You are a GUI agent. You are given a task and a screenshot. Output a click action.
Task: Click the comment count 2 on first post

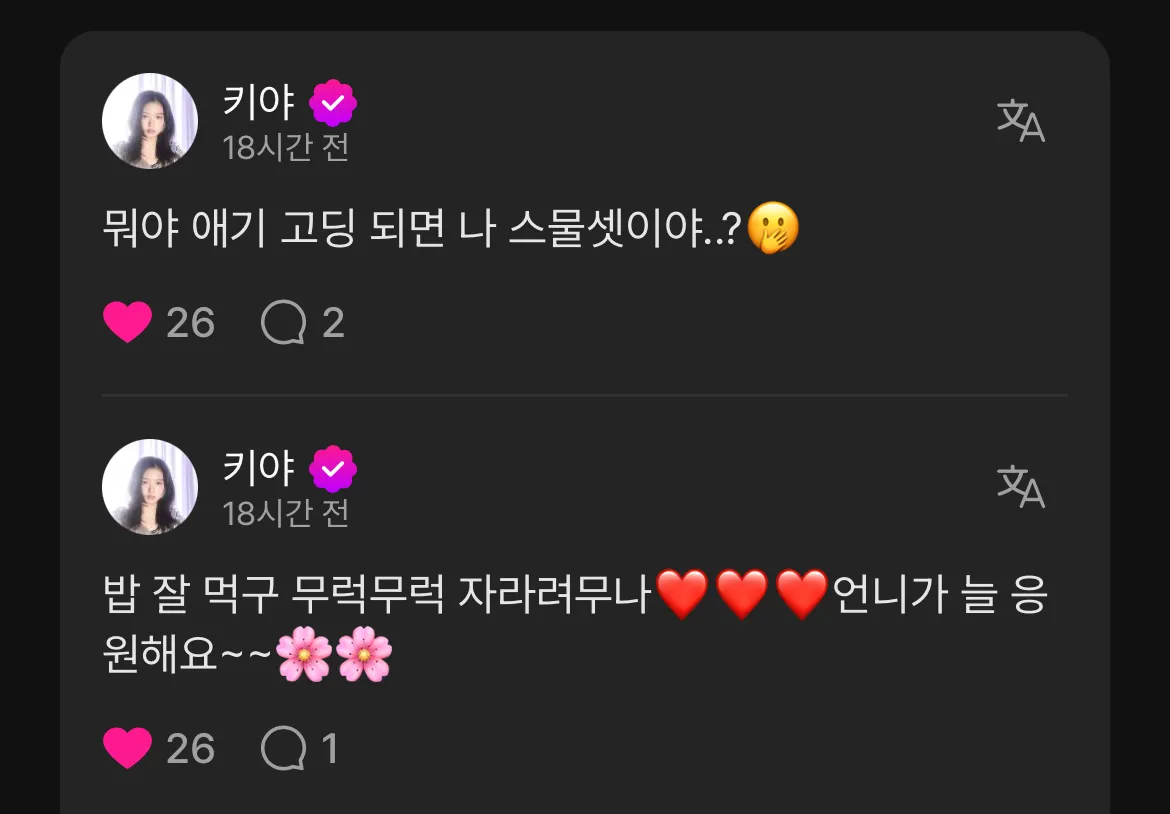[x=334, y=323]
